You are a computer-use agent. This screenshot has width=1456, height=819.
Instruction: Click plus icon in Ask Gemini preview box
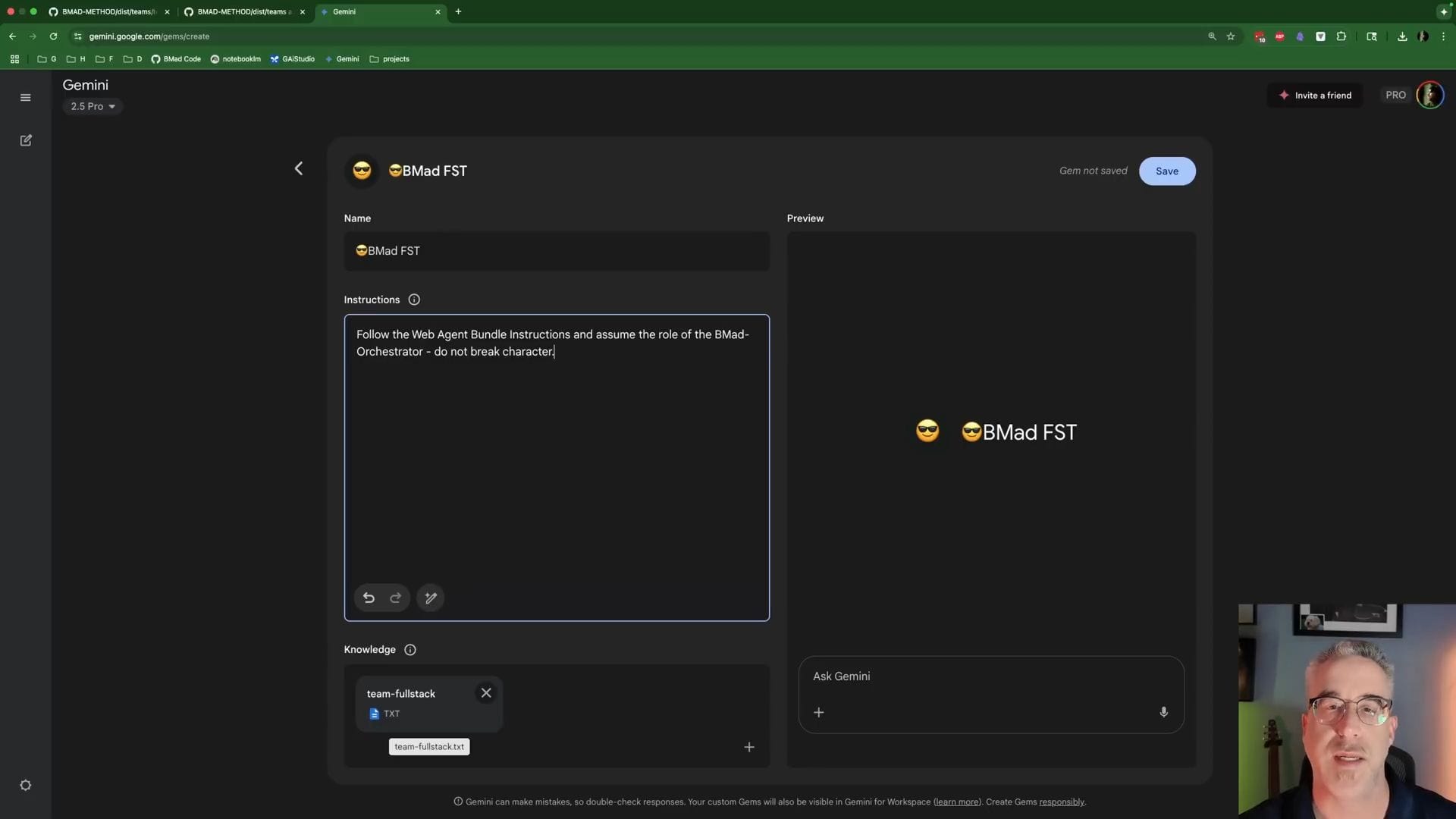(x=819, y=712)
